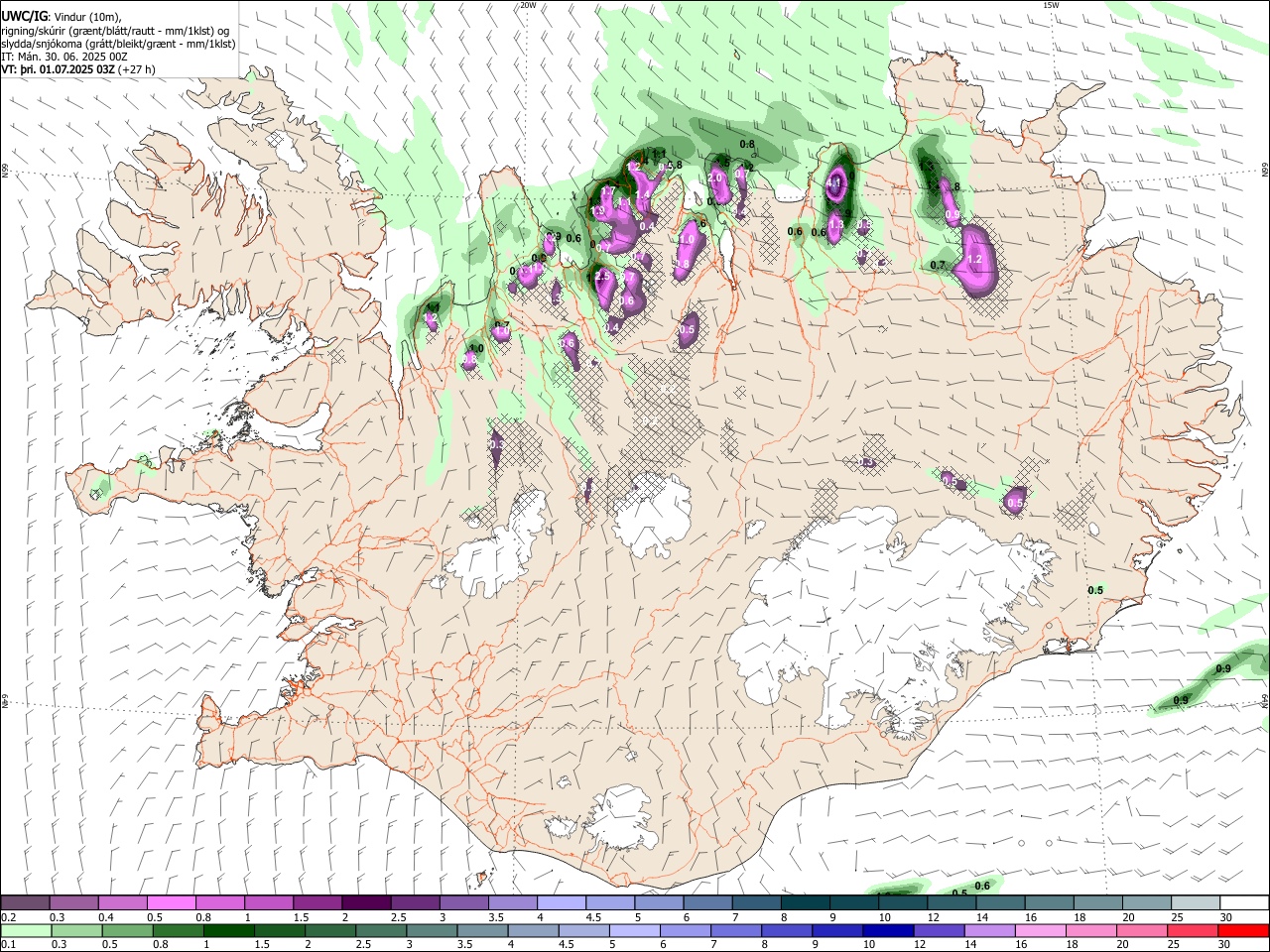
Task: Select the darkest purple swatch between 2 and 2.5
Action: click(x=365, y=903)
